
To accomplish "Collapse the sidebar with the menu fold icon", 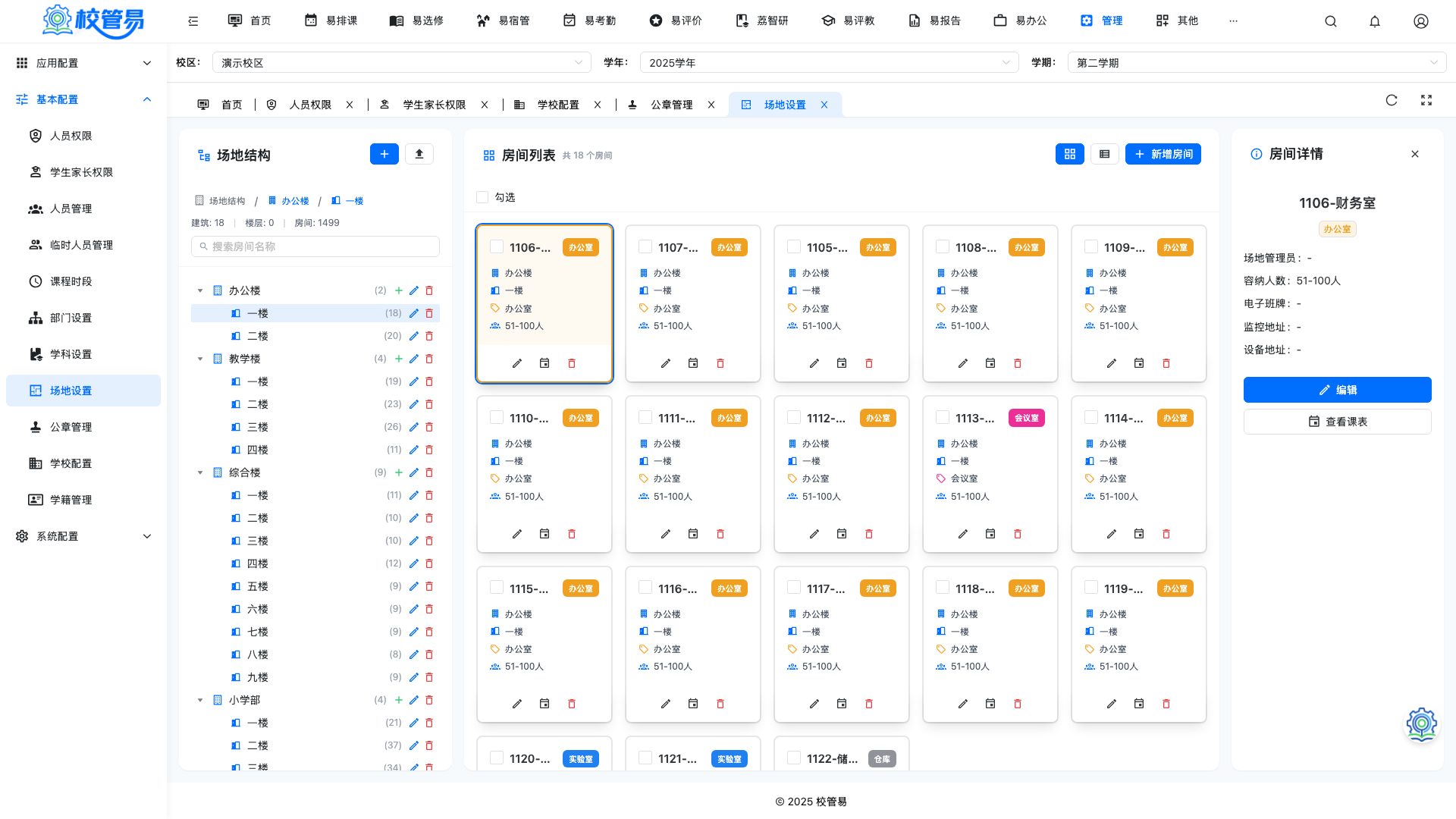I will (193, 21).
